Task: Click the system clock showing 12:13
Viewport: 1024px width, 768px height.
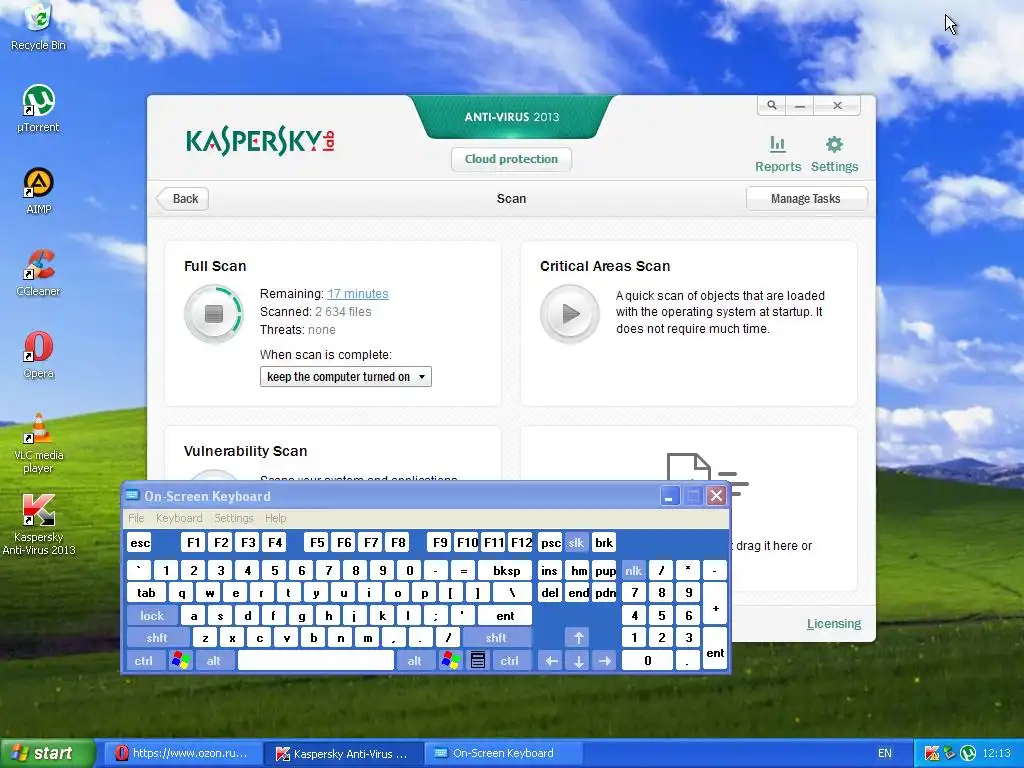Action: (x=997, y=754)
